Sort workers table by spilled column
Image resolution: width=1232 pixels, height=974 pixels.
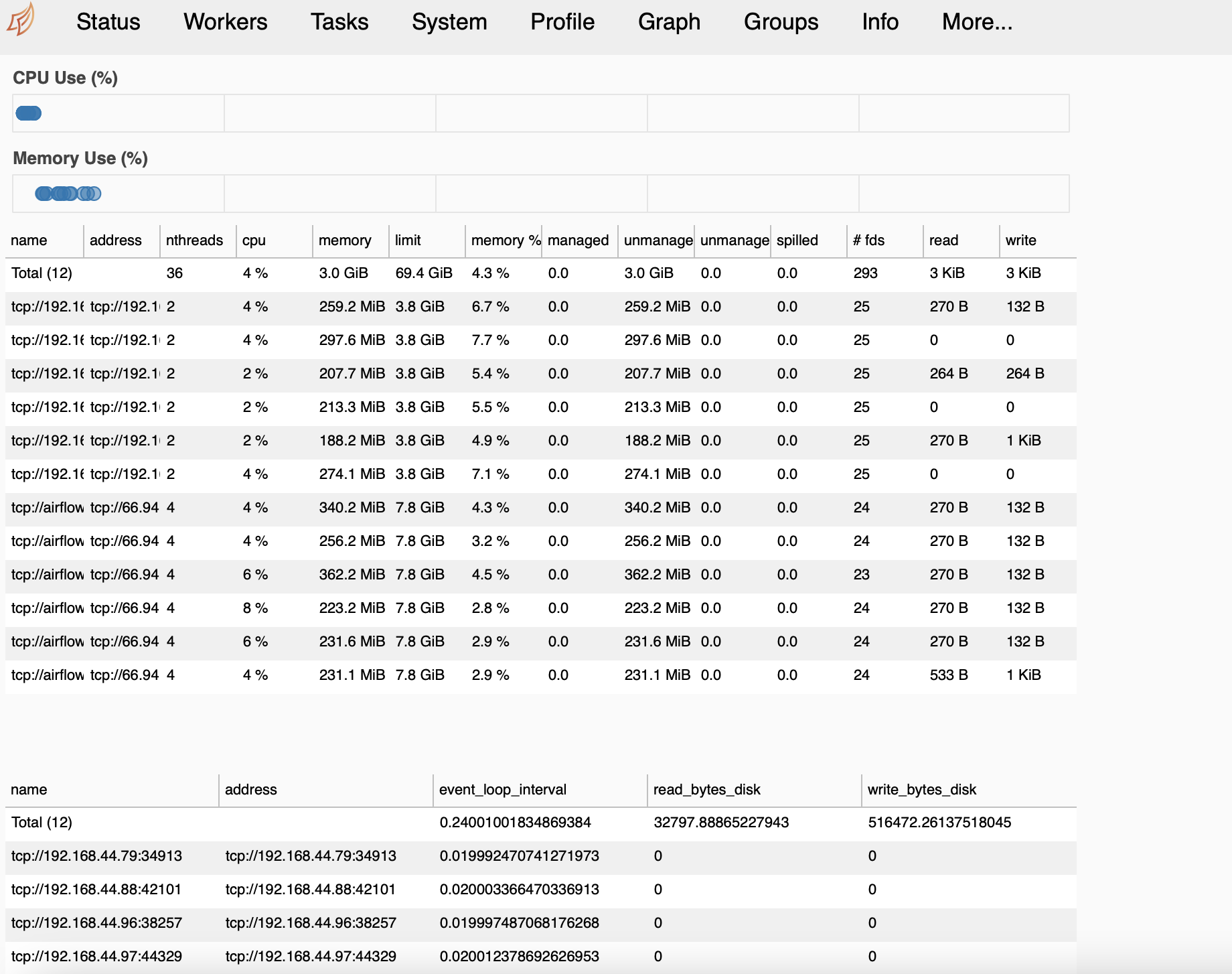[x=797, y=240]
